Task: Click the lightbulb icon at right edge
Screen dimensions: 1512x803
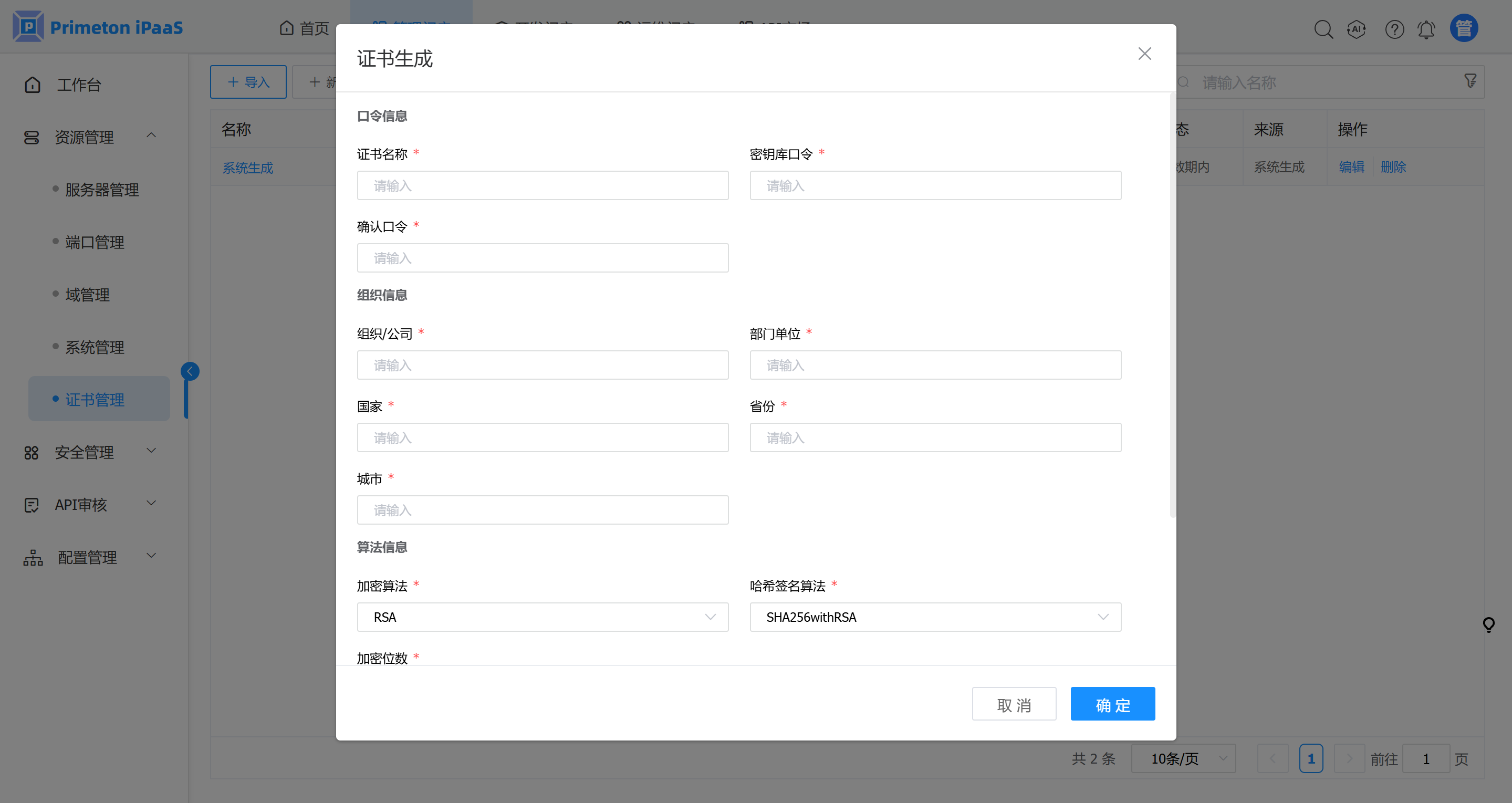Action: coord(1488,624)
